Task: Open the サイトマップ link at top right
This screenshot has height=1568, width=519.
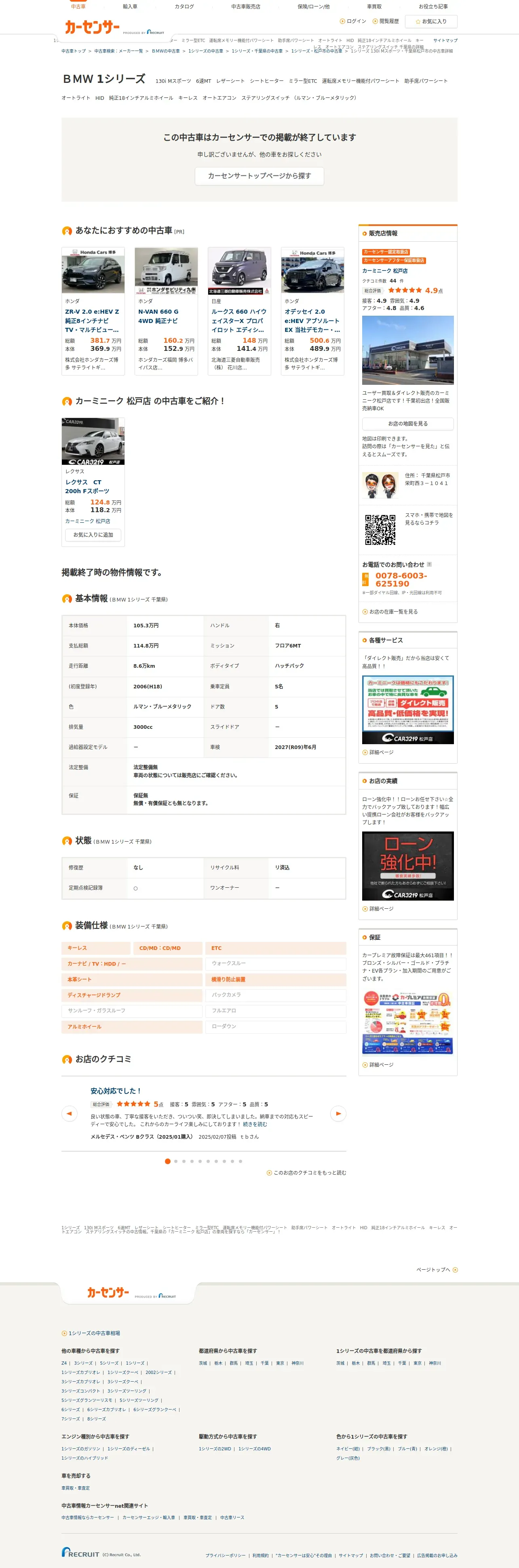Action: [x=445, y=41]
